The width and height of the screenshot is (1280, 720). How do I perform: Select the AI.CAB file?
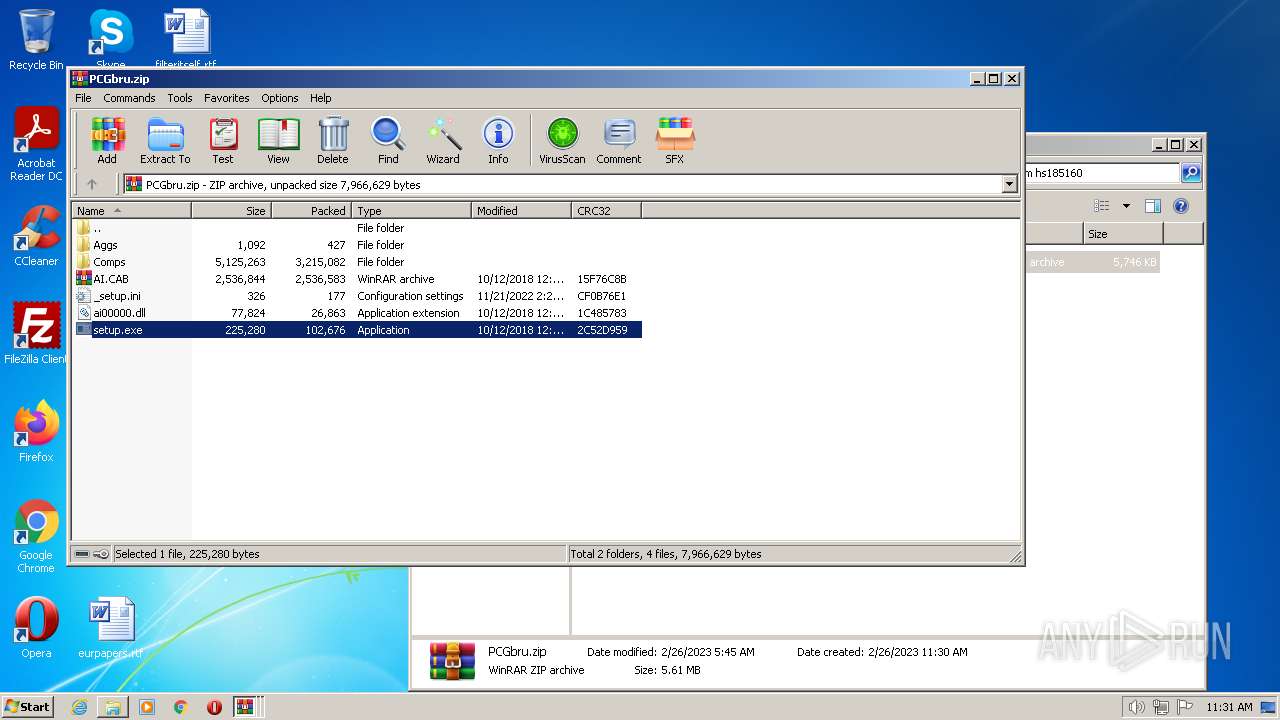pyautogui.click(x=357, y=279)
